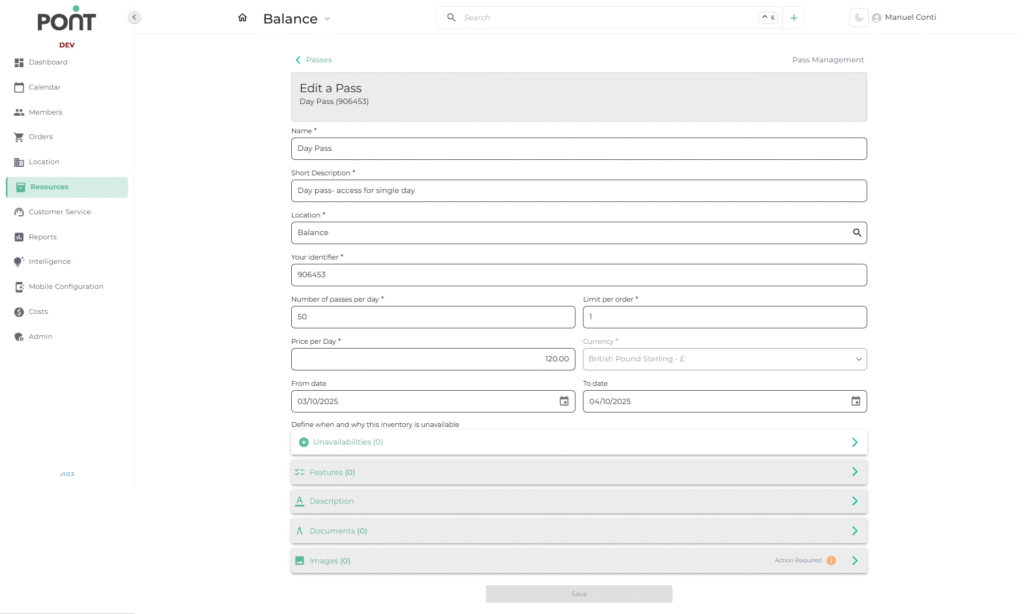Expand the Features (0) section

click(x=578, y=472)
